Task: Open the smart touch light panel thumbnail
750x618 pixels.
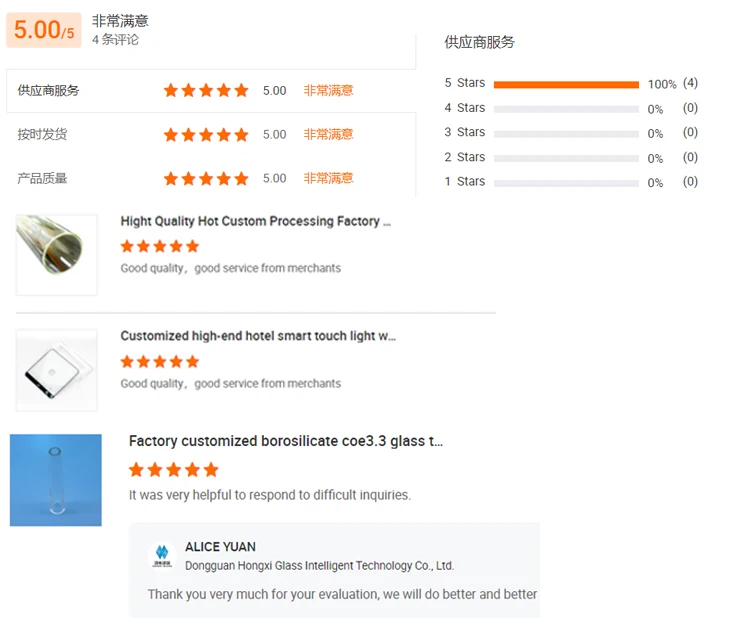Action: [x=57, y=370]
